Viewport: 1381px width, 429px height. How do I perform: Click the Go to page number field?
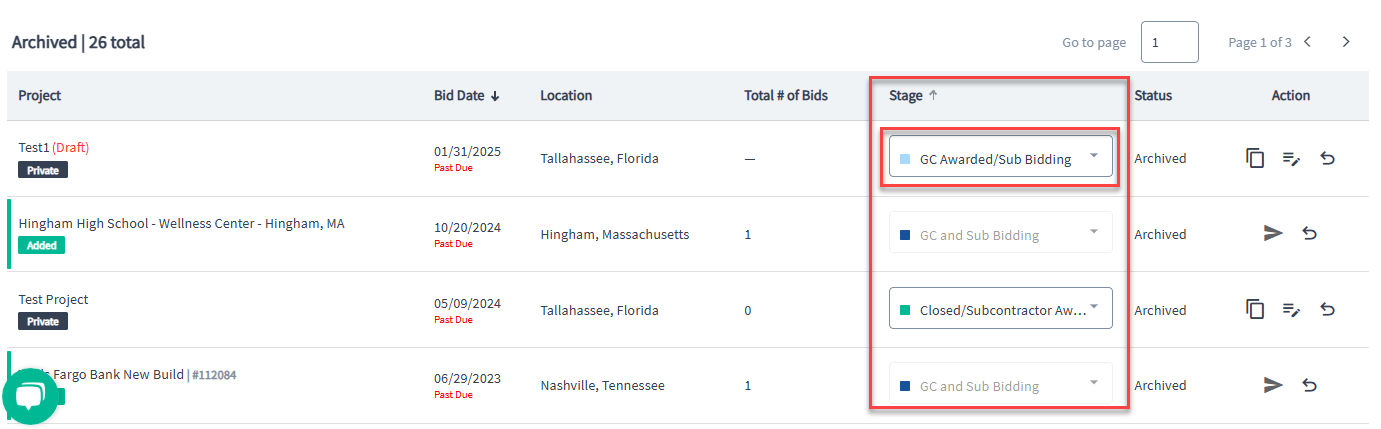(1169, 42)
